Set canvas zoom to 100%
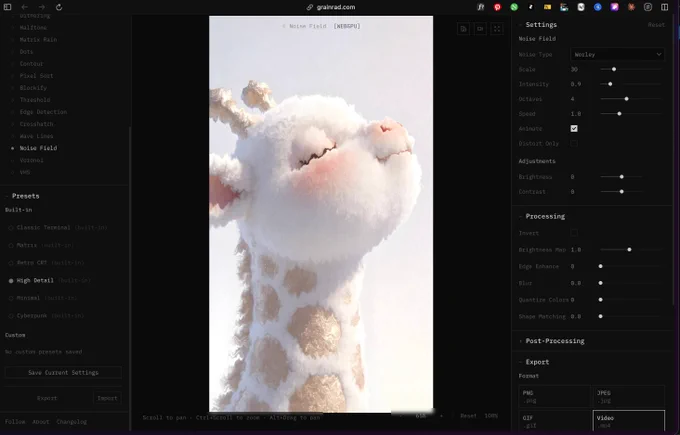Viewport: 680px width, 435px height. [x=491, y=416]
